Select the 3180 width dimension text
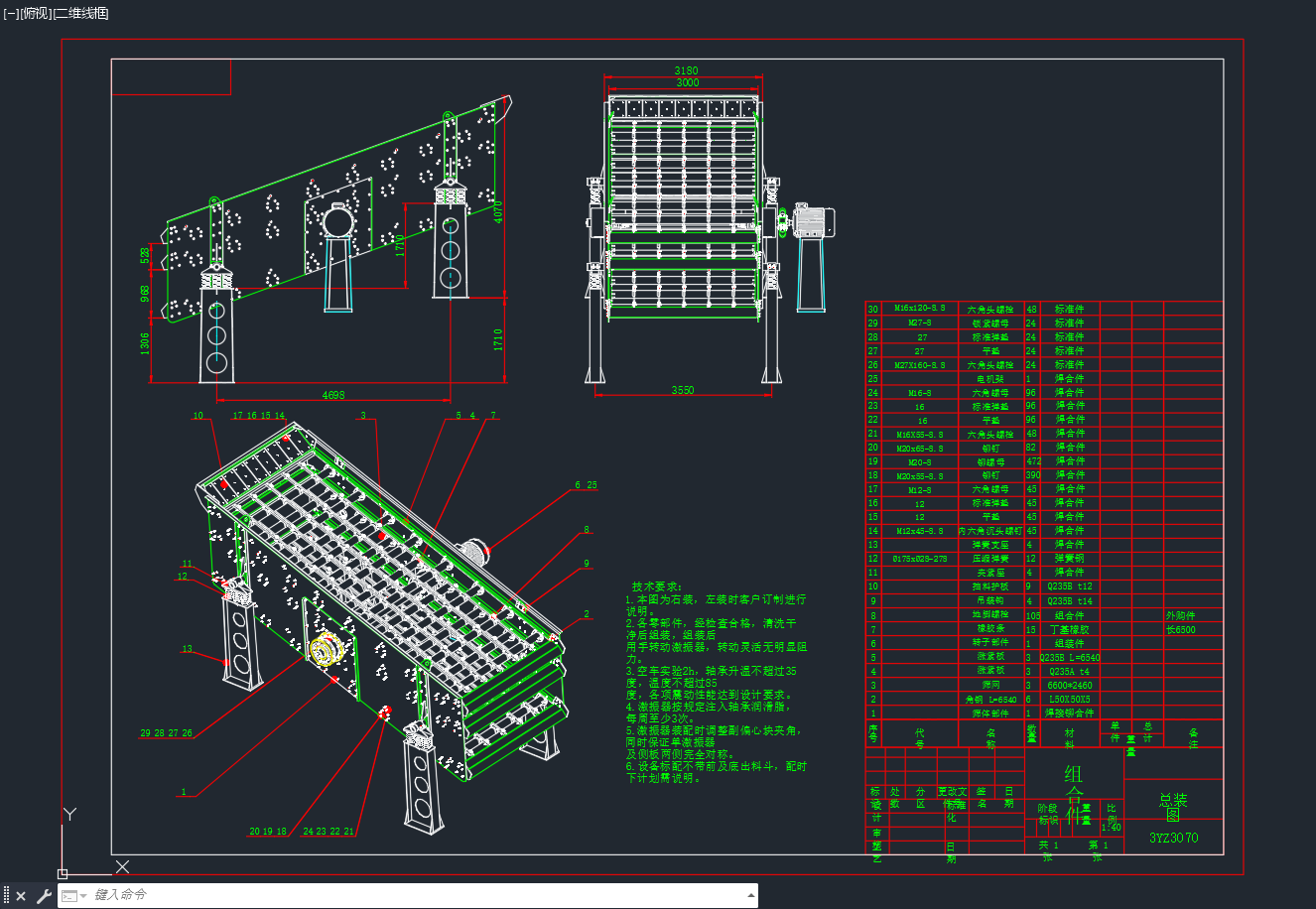This screenshot has height=909, width=1316. pos(686,70)
